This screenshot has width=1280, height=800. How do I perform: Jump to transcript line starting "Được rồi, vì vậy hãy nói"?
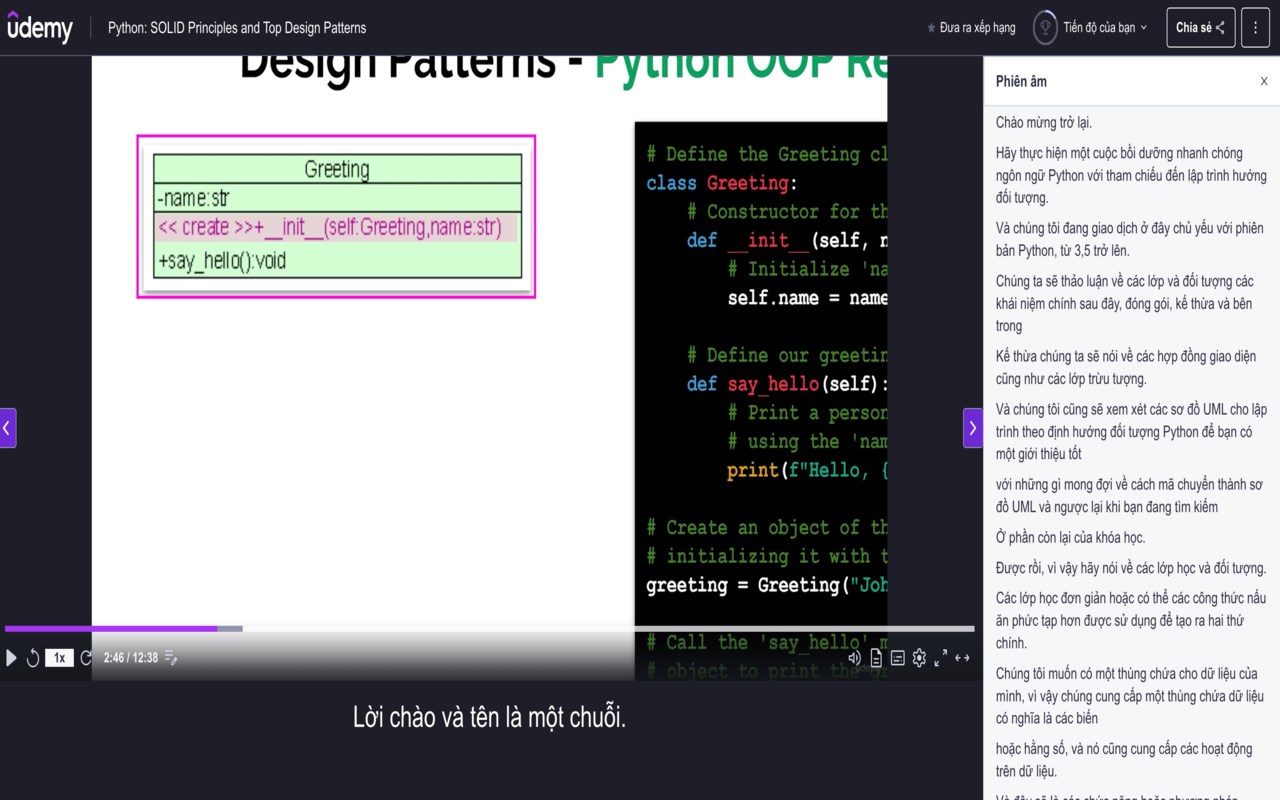[x=1131, y=568]
